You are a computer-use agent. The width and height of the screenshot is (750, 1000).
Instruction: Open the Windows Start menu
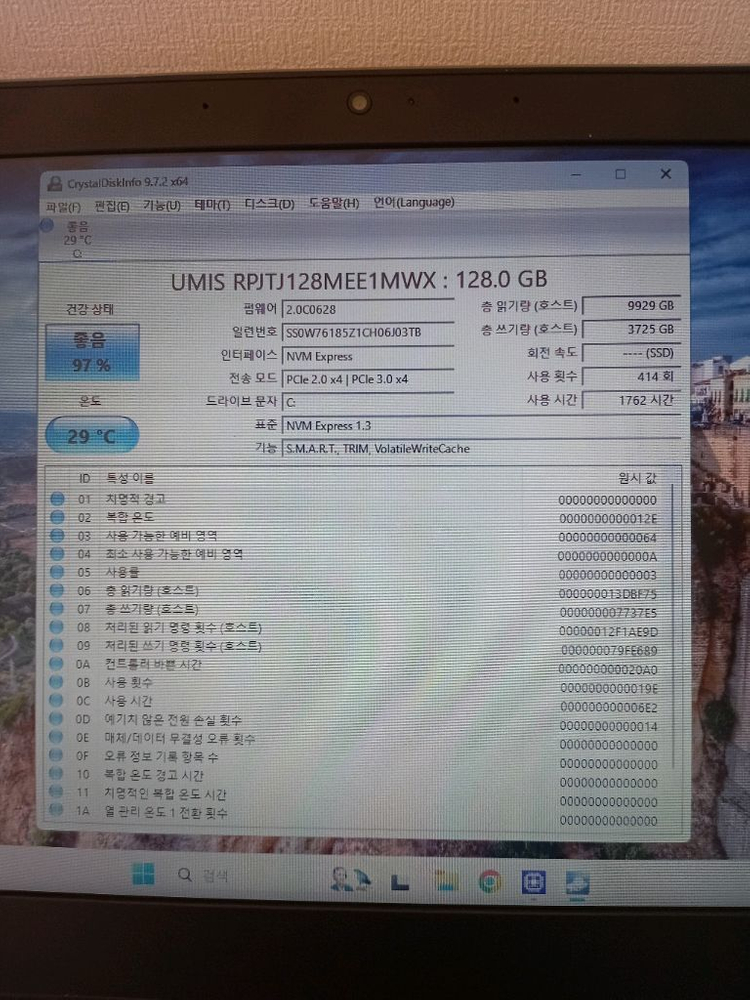coord(143,874)
